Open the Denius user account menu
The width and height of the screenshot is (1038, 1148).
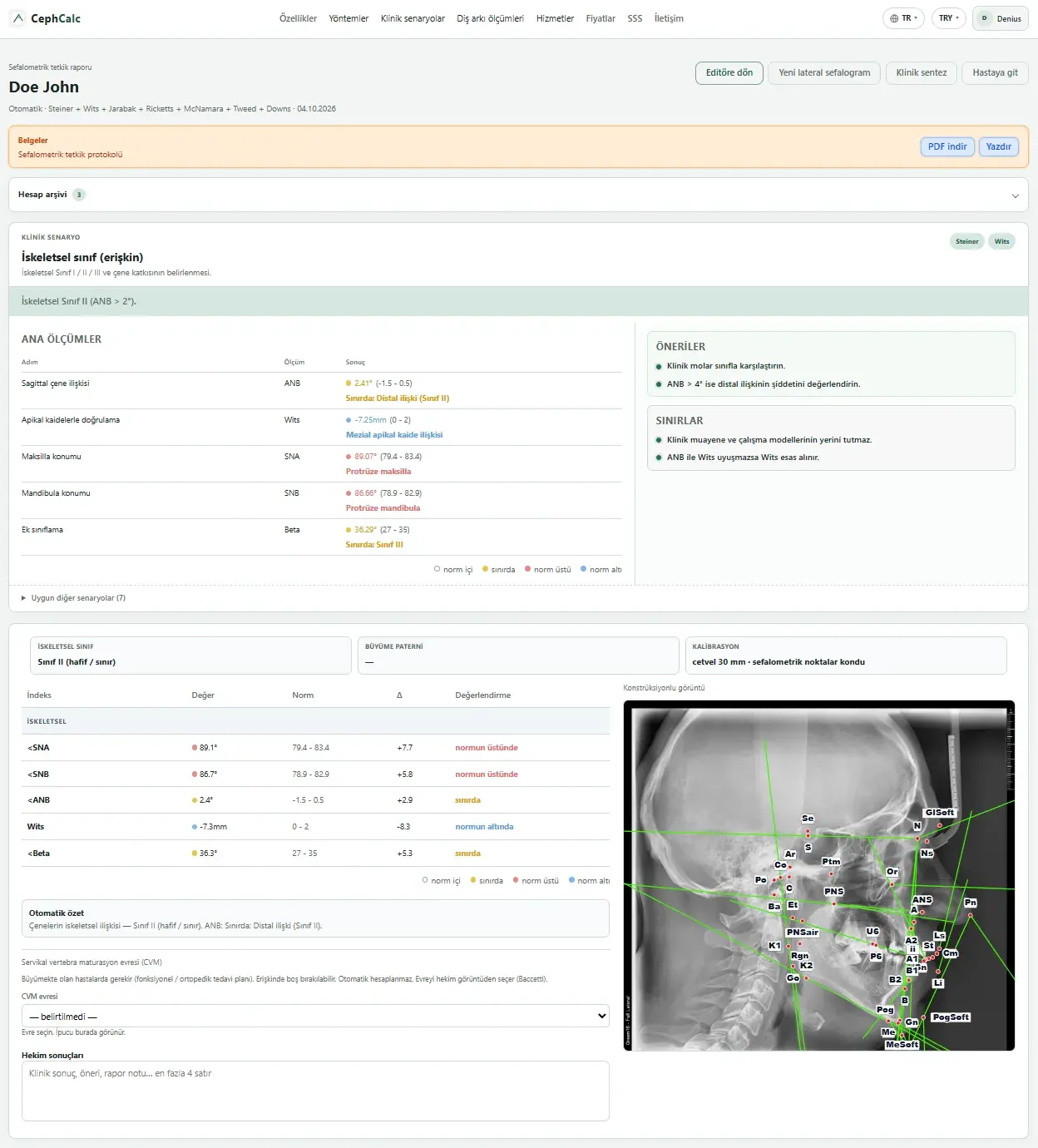pos(1001,18)
